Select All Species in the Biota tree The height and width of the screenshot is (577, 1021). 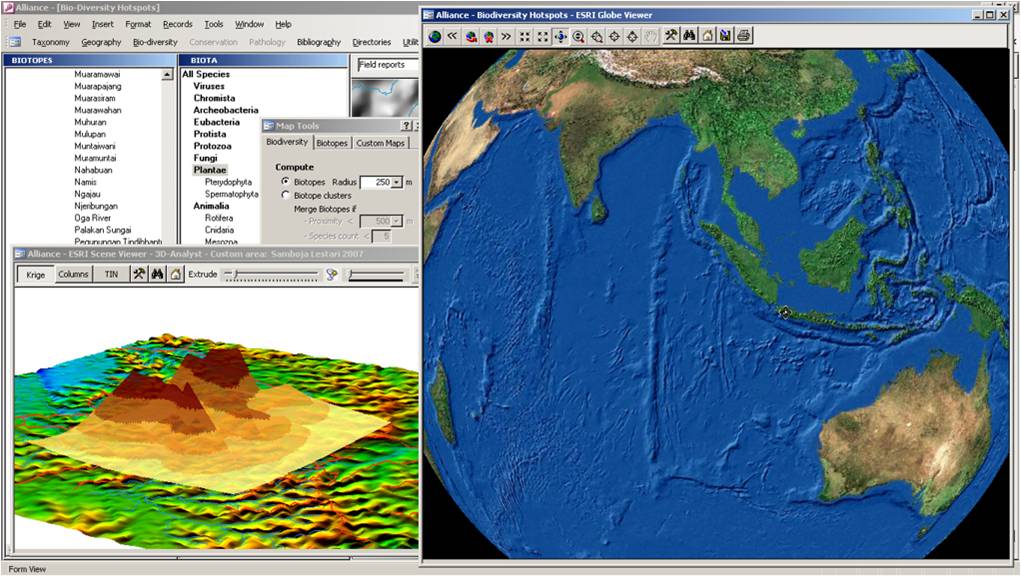(x=206, y=74)
